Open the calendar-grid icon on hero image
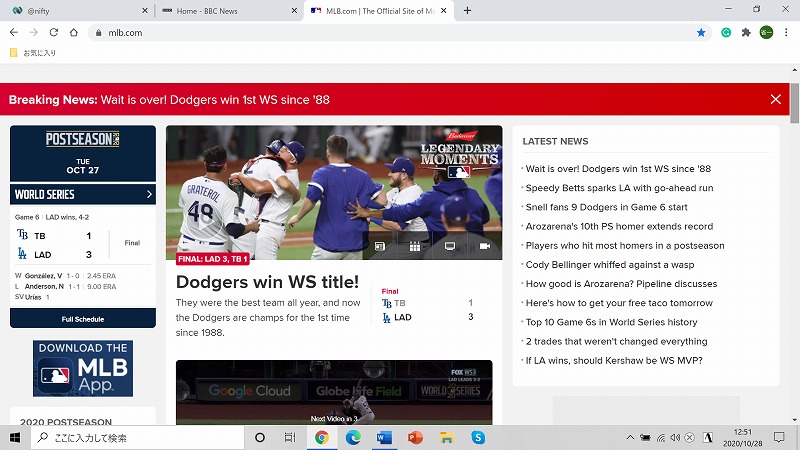The image size is (800, 450). [x=415, y=246]
